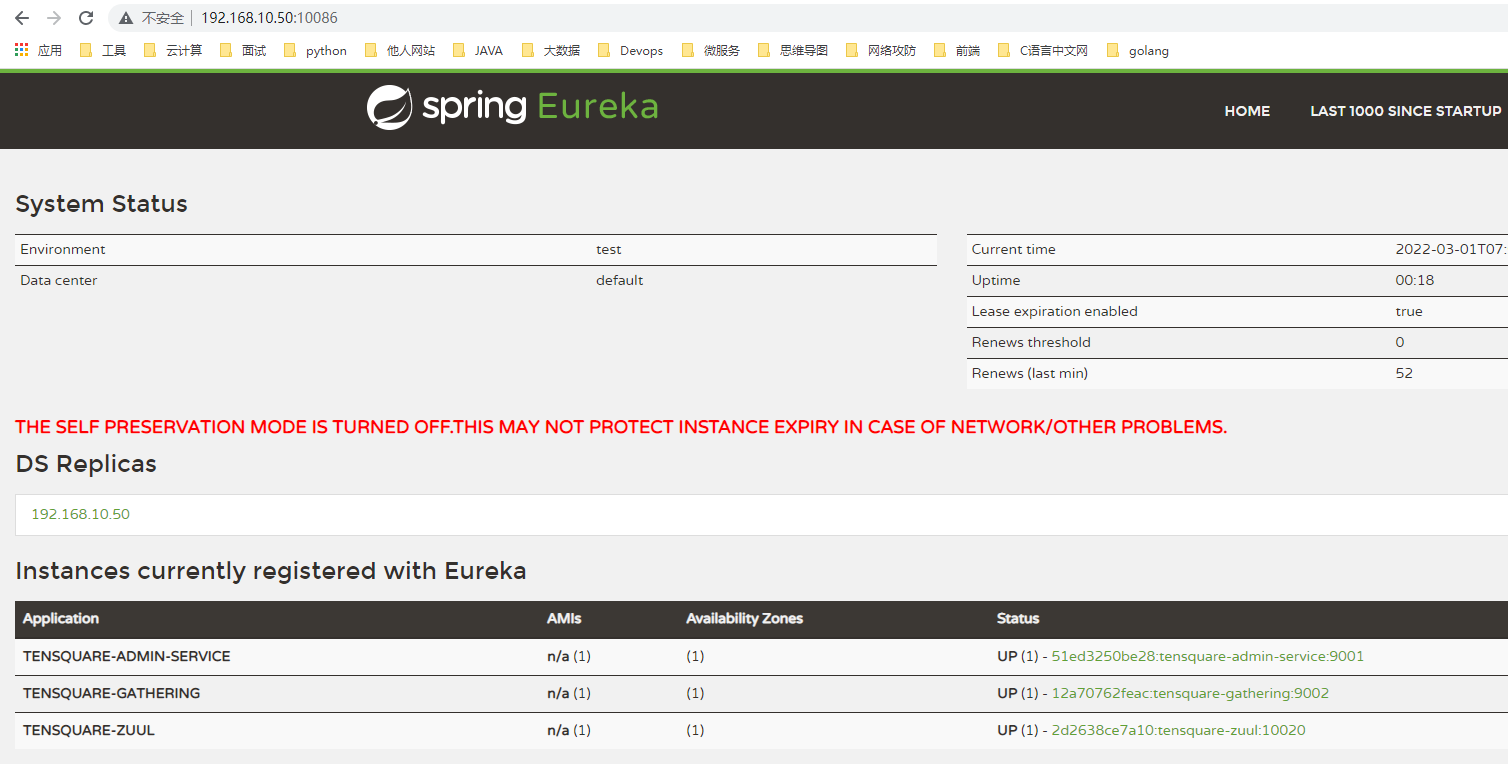Select the TENSQUARE-ADMIN-SERVICE application name
Viewport: 1508px width, 764px height.
127,656
